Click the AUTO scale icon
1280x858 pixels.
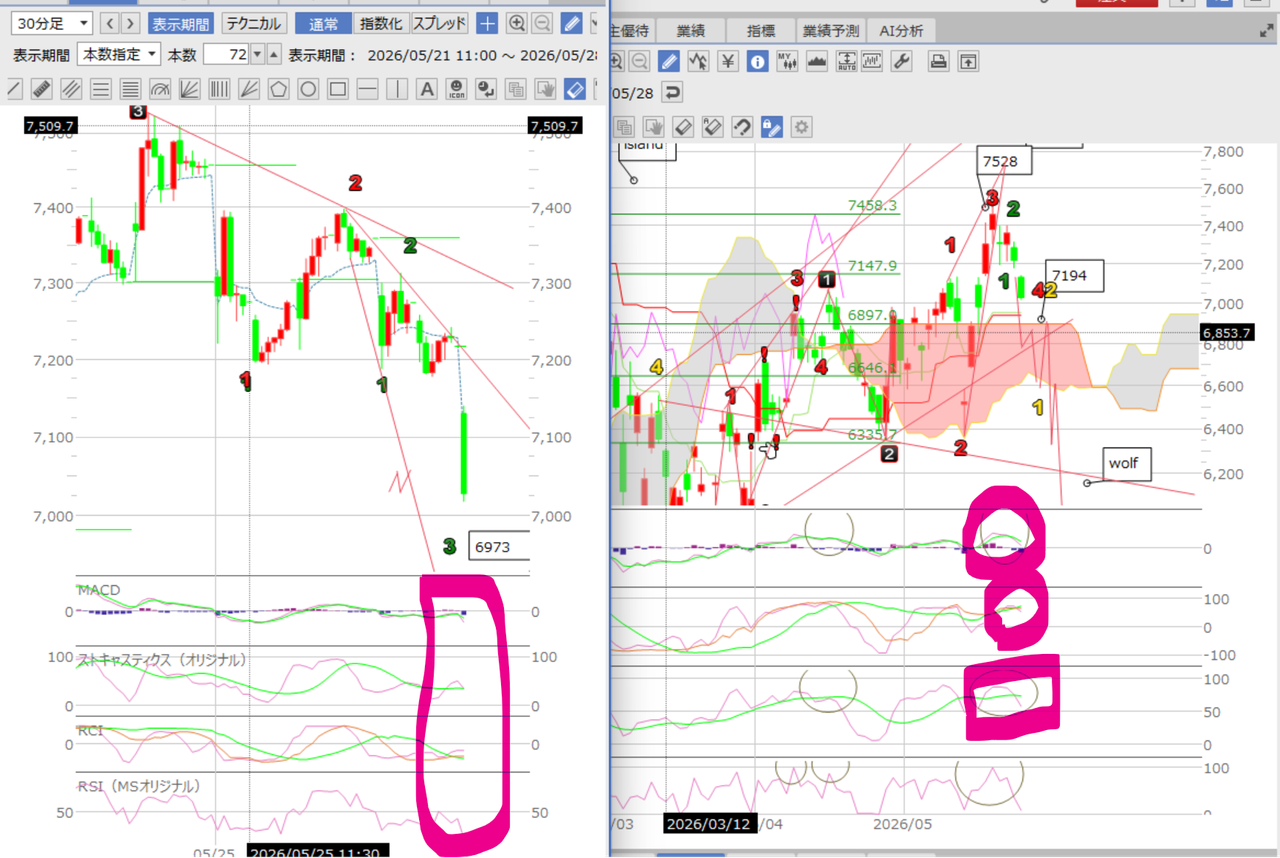pyautogui.click(x=847, y=61)
